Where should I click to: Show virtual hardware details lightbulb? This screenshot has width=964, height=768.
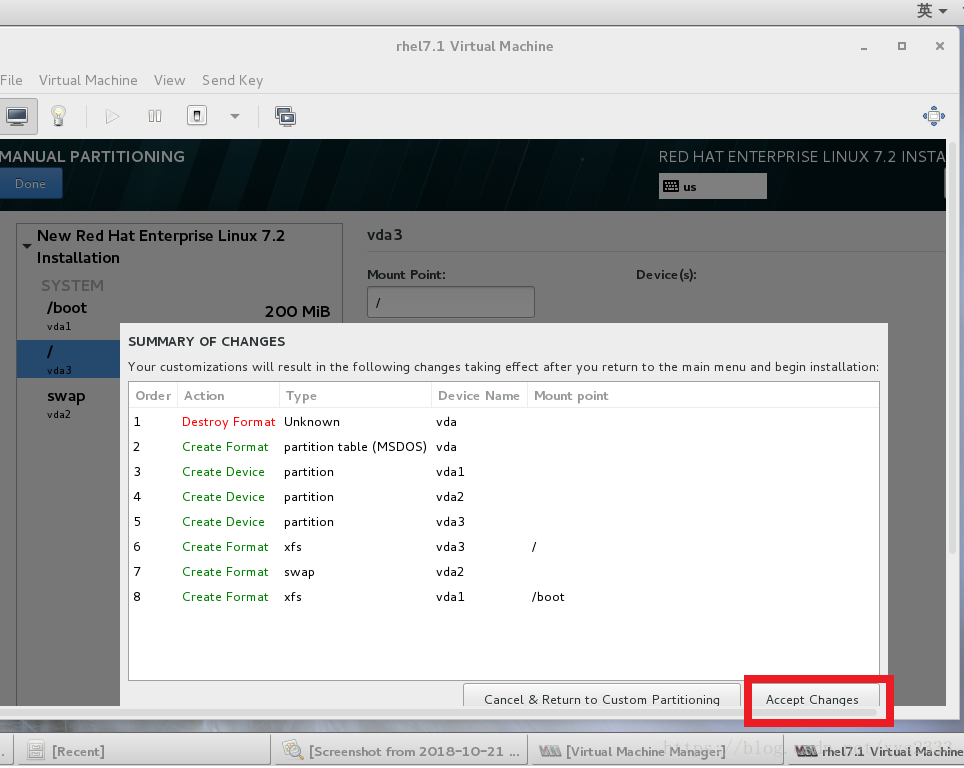58,116
